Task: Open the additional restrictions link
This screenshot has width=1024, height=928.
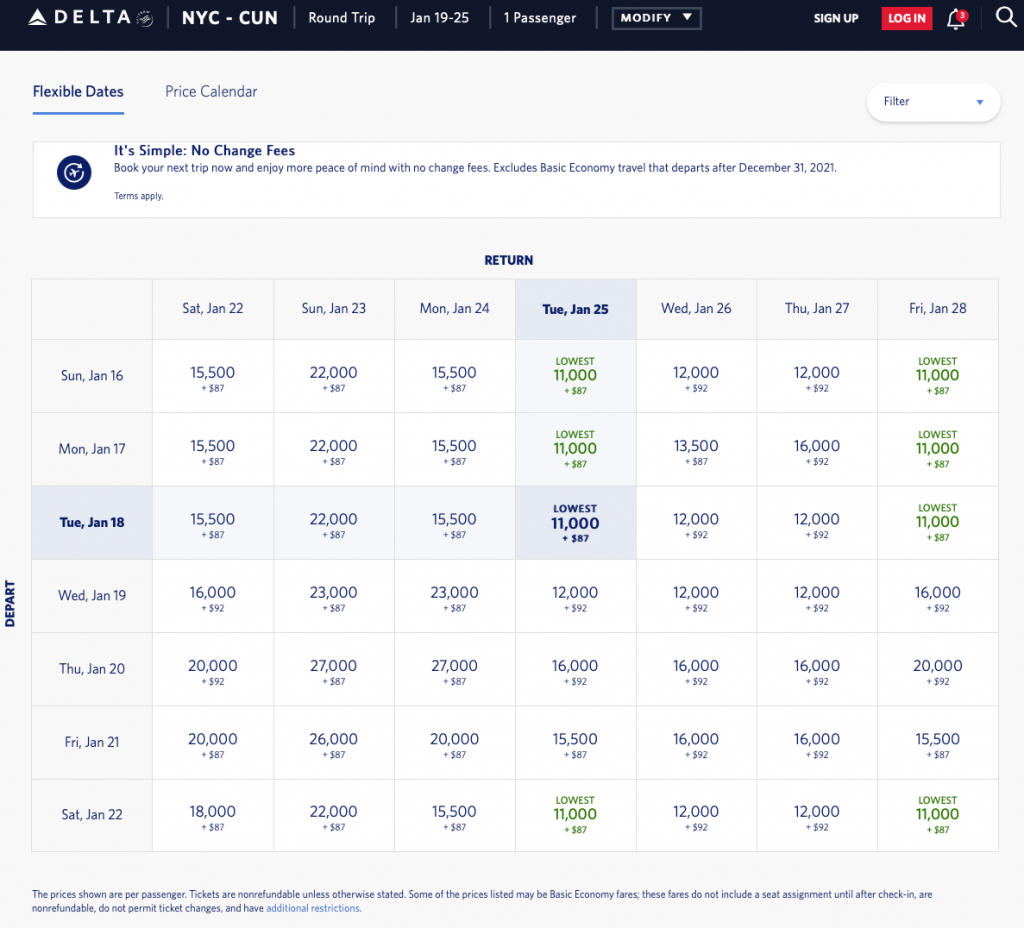Action: 313,908
